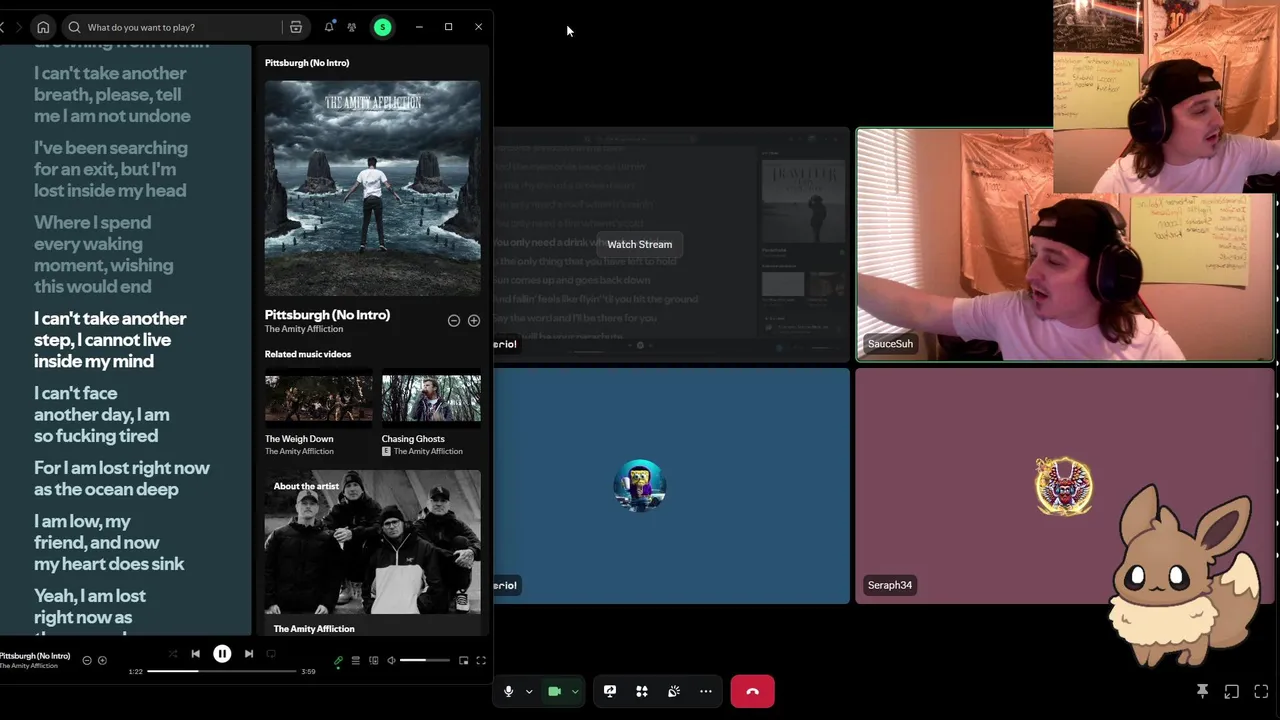
Task: Jump to lyric 'I've been searching for an exit'
Action: (110, 169)
